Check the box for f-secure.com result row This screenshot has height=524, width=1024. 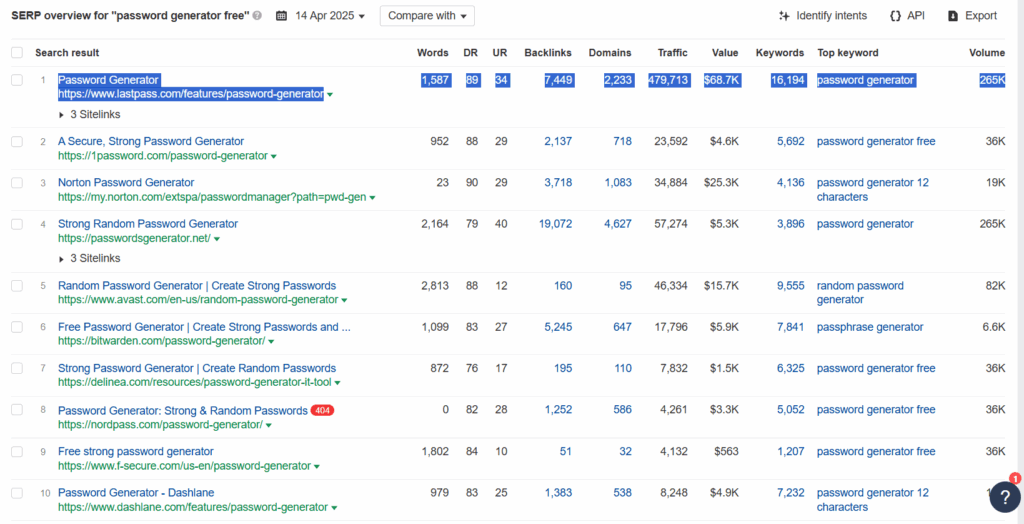point(17,451)
